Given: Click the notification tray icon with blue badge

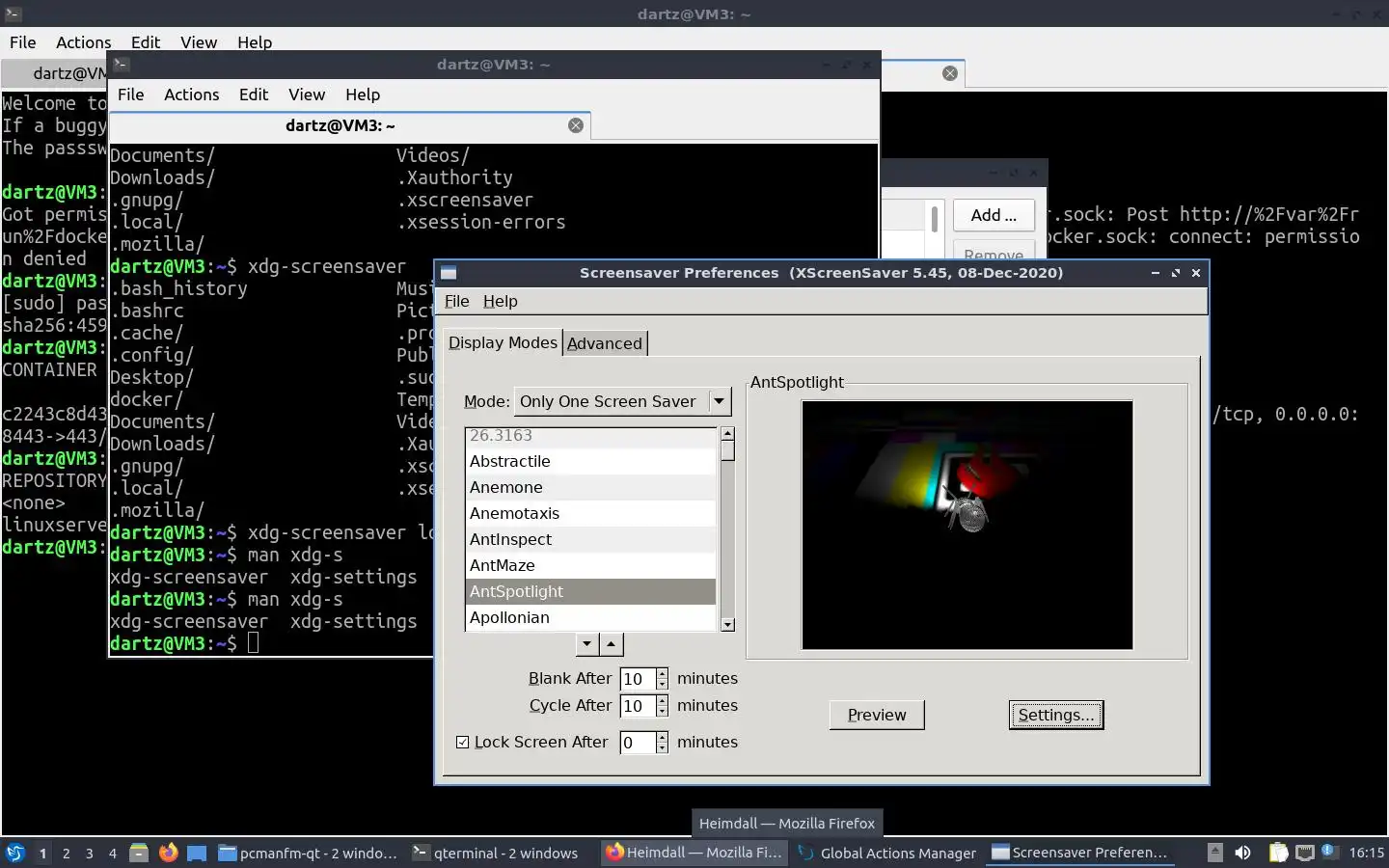Looking at the screenshot, I should tap(1329, 852).
